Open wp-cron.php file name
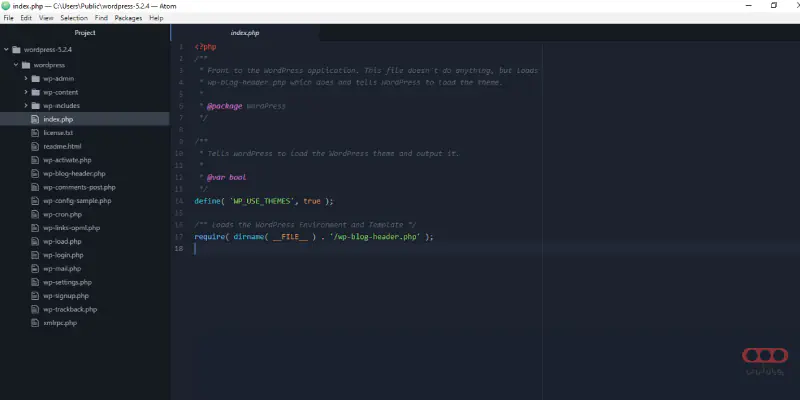This screenshot has width=800, height=400. click(63, 214)
